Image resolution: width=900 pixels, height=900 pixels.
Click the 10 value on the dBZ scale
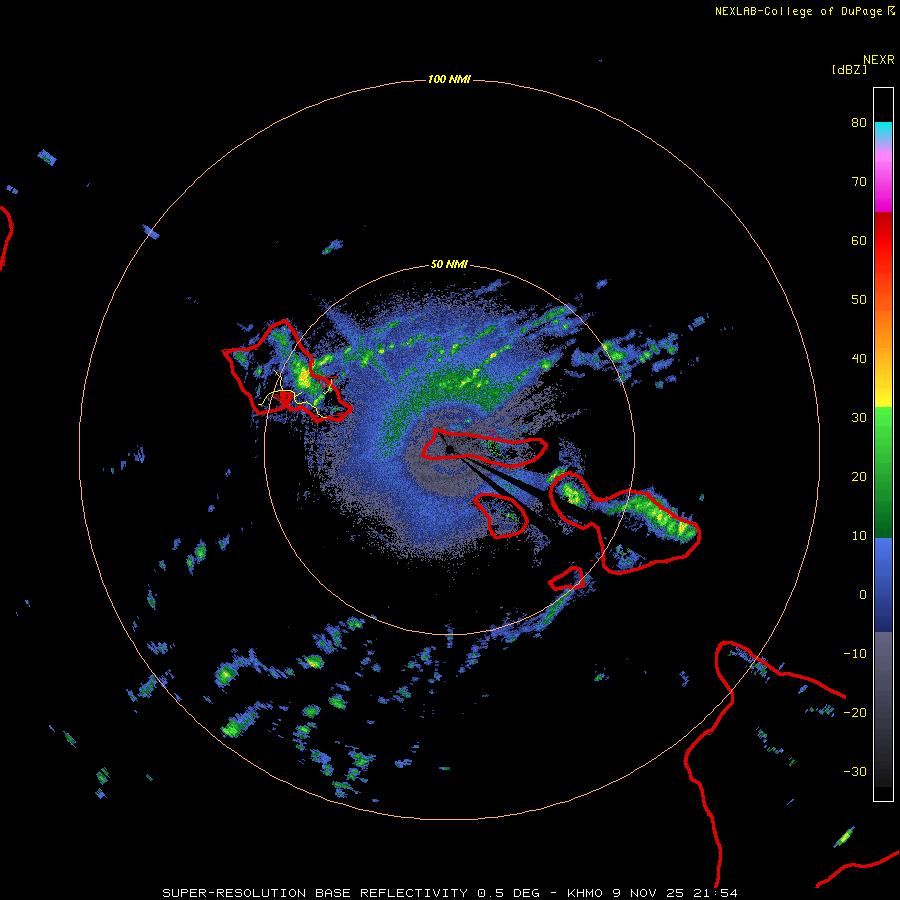pyautogui.click(x=859, y=536)
